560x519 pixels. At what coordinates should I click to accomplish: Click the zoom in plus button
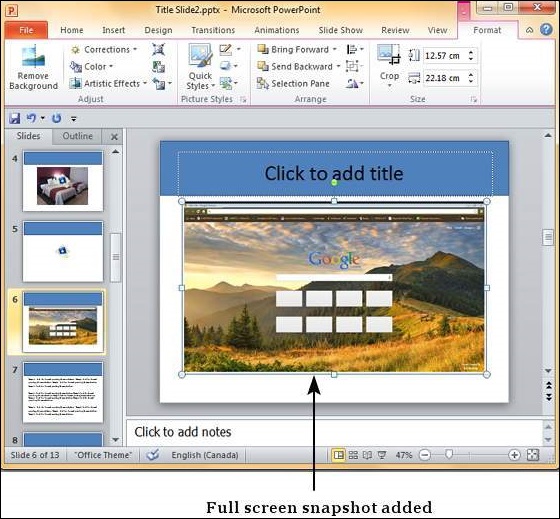pyautogui.click(x=514, y=455)
